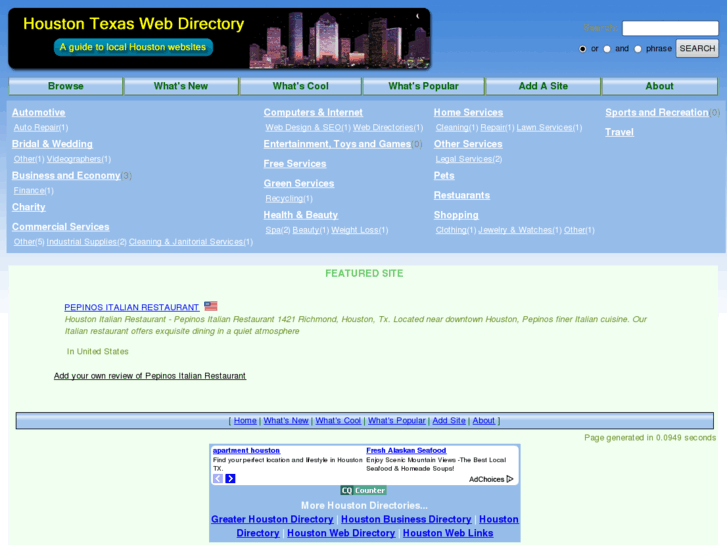Click the footer Home link
This screenshot has width=727, height=545.
point(245,421)
